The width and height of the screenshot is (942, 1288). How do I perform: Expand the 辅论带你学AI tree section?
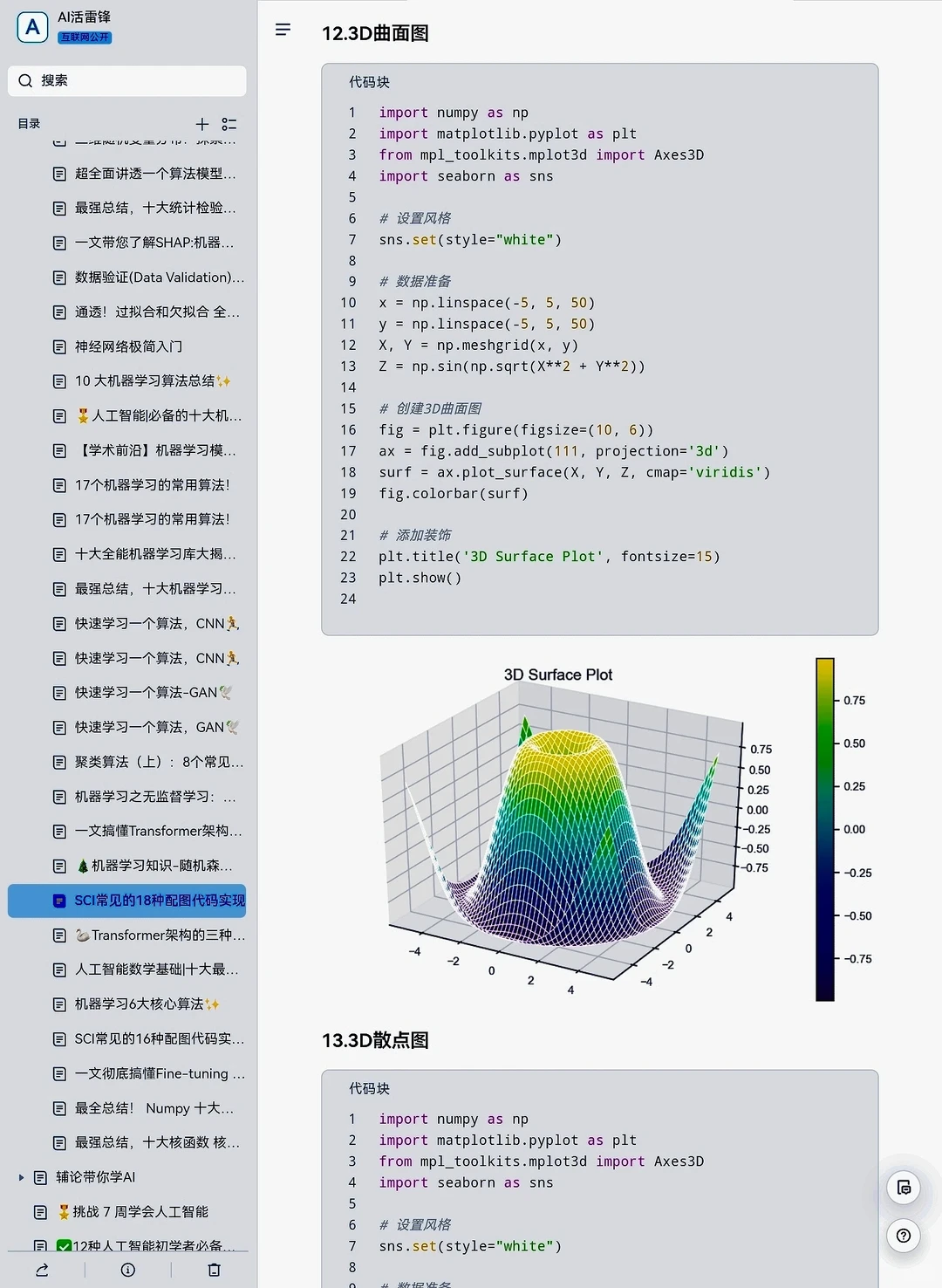pos(21,1177)
